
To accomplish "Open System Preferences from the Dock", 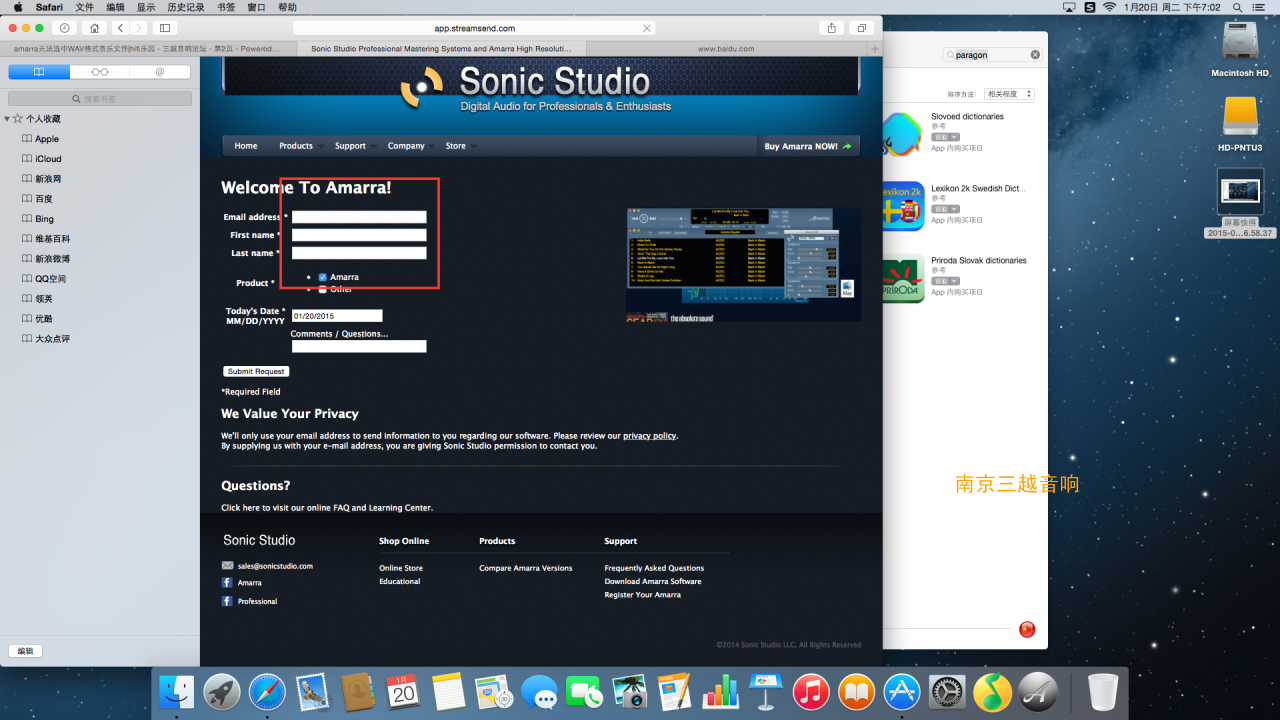I will [947, 692].
